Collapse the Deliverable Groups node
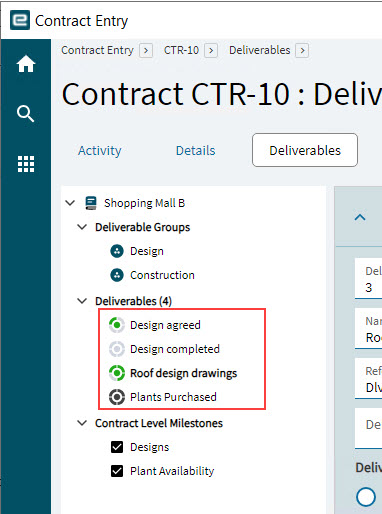The image size is (382, 514). coord(82,227)
